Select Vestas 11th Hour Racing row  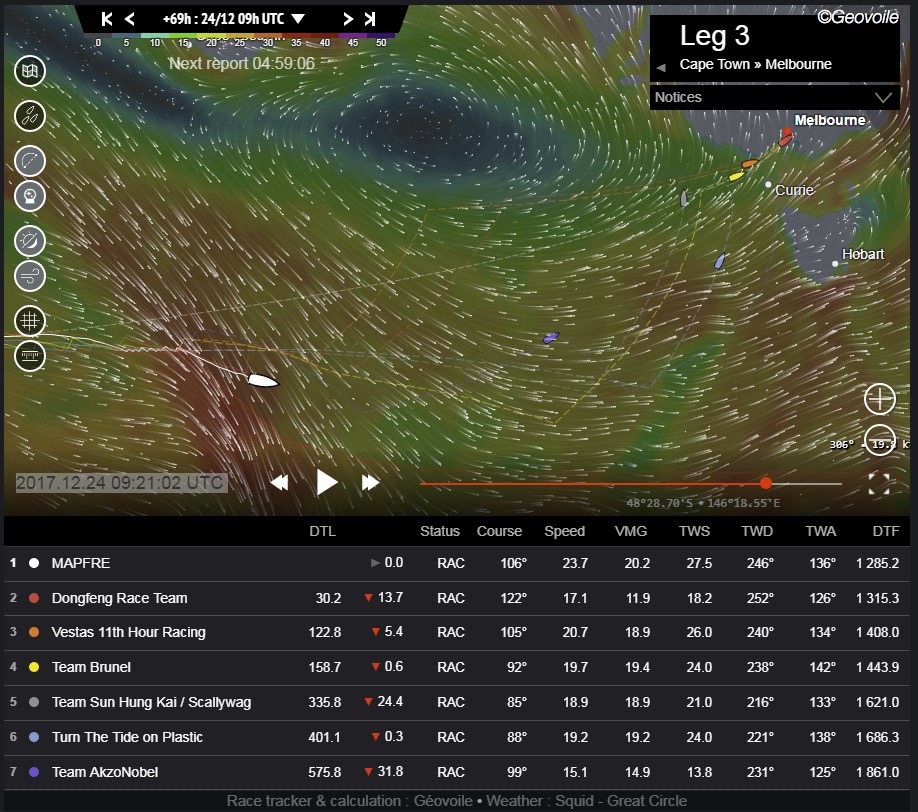click(x=457, y=632)
